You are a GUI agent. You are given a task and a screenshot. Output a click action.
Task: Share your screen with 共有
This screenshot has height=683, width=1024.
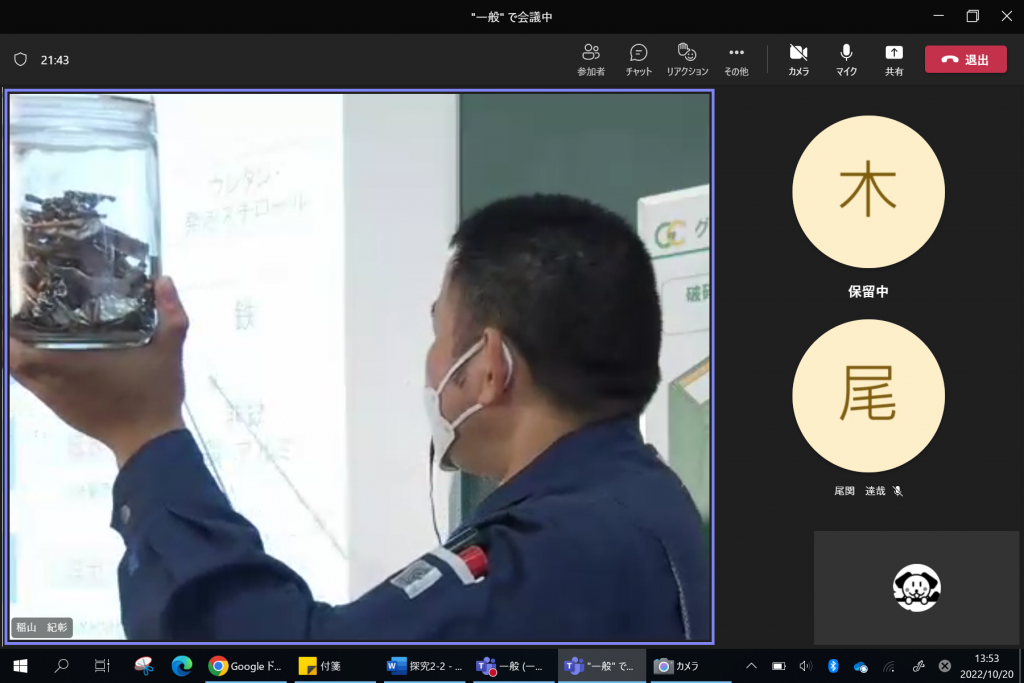pos(894,59)
